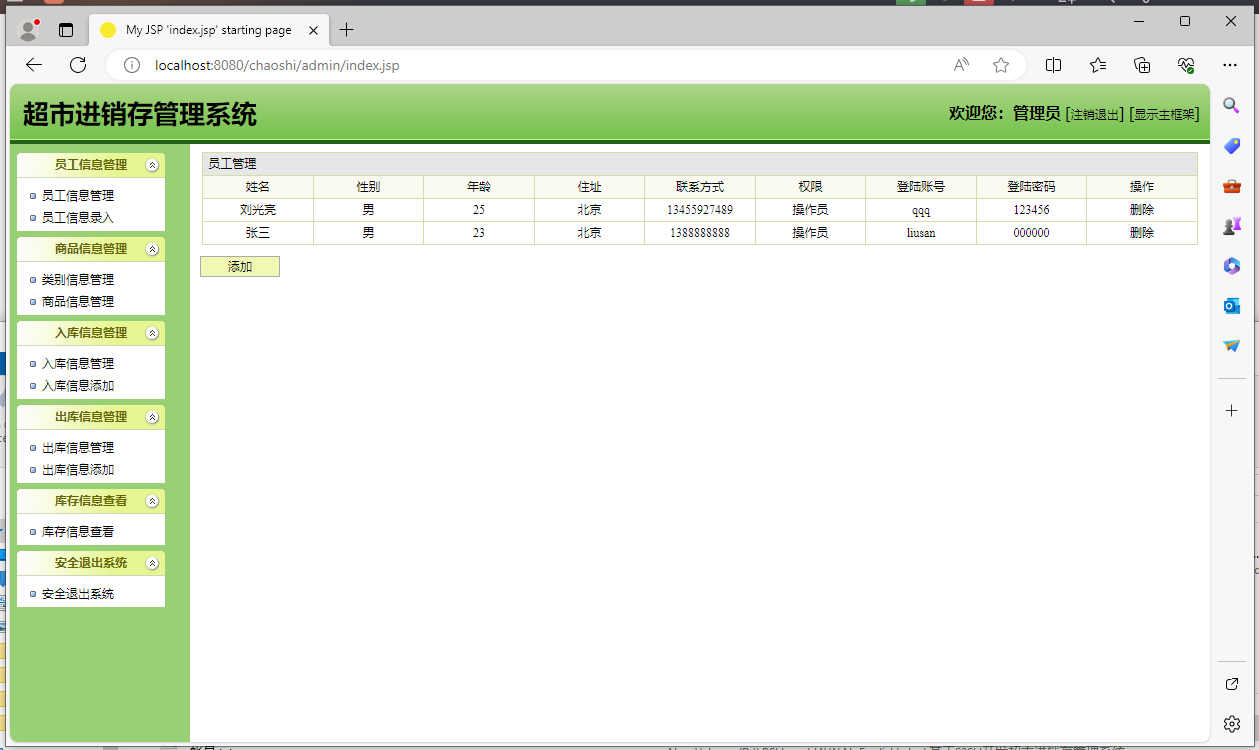View site information icon in address bar
The width and height of the screenshot is (1259, 750).
pos(131,65)
